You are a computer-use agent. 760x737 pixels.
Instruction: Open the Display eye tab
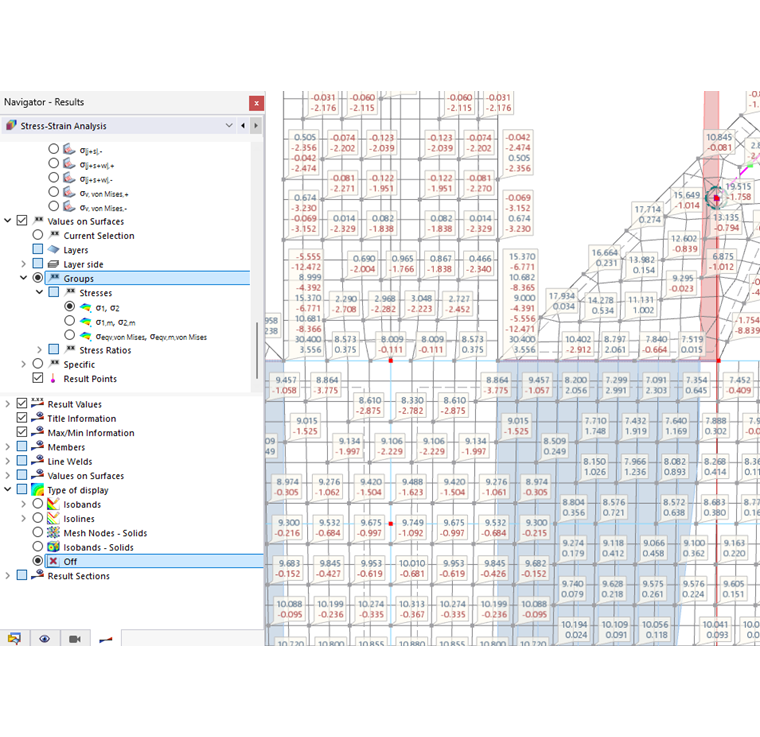(45, 639)
